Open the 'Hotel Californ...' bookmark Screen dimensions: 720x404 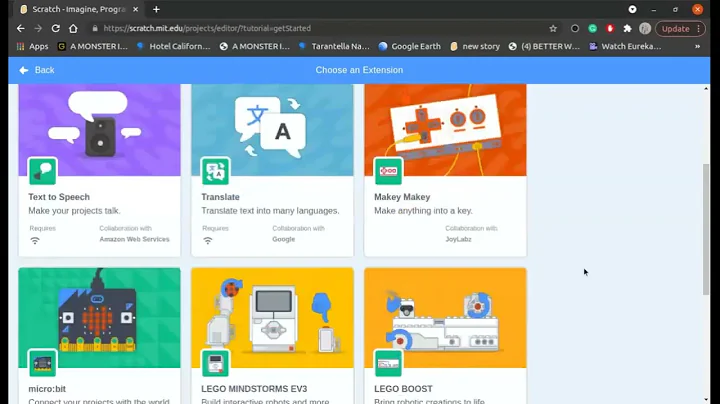(174, 46)
